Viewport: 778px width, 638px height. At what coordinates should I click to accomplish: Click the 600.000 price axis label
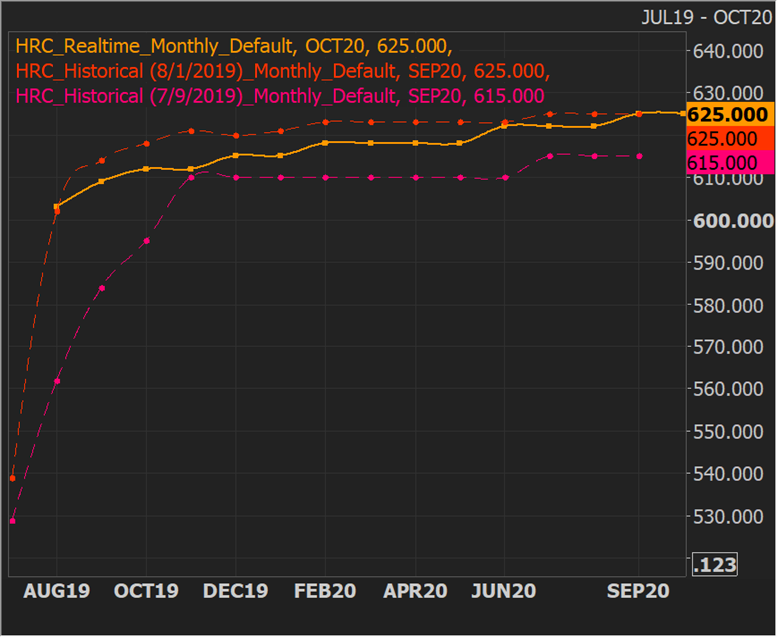click(733, 221)
